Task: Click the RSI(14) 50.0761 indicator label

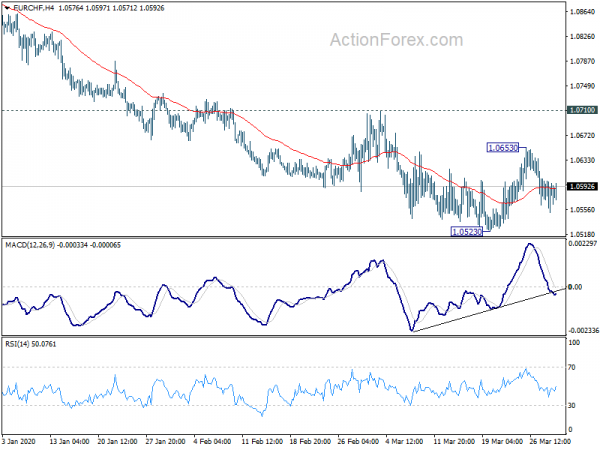Action: point(31,344)
